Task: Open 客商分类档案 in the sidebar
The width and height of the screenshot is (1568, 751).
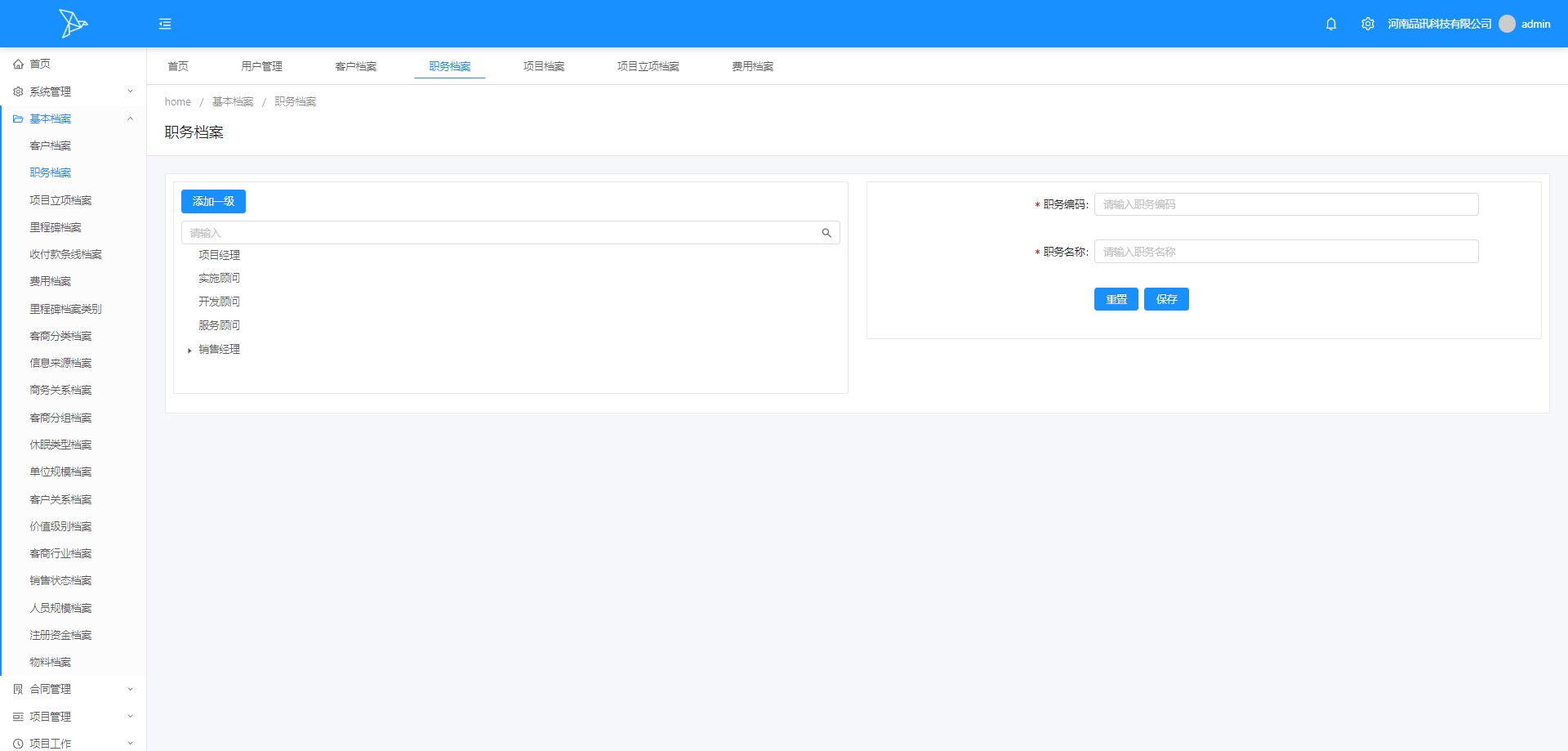Action: click(61, 336)
